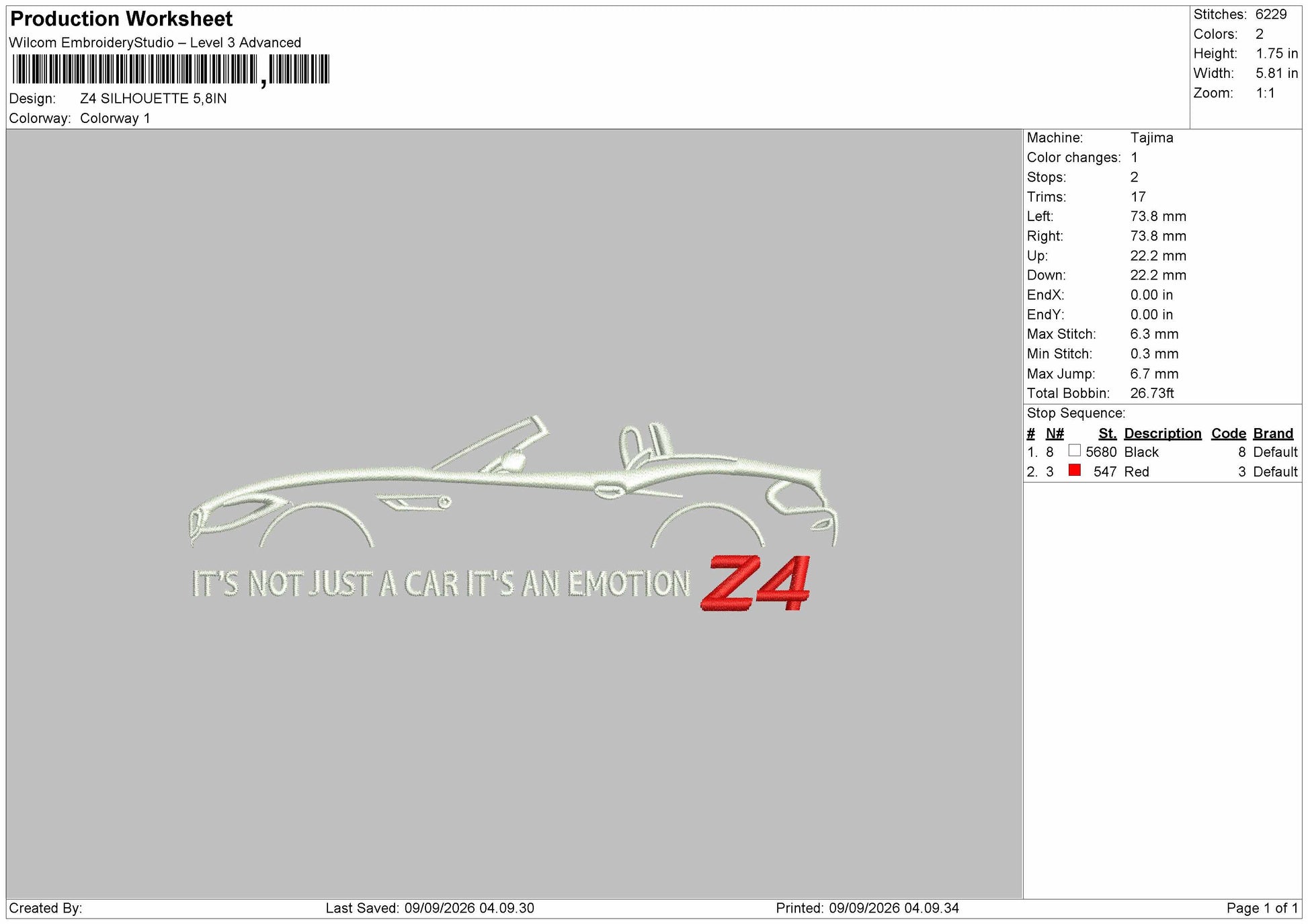Viewport: 1308px width, 924px height.
Task: Click the Brand column header
Action: coord(1273,433)
